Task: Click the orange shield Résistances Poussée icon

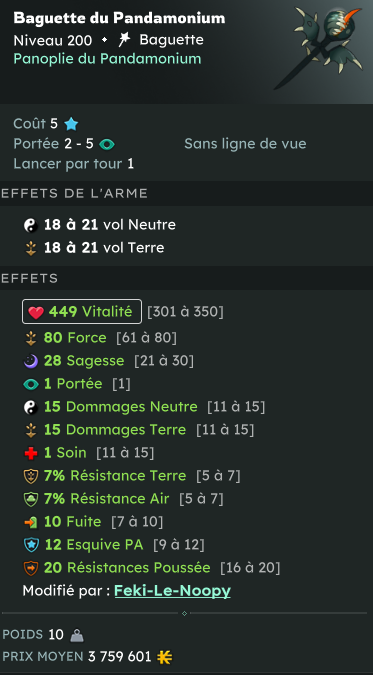Action: tap(31, 568)
